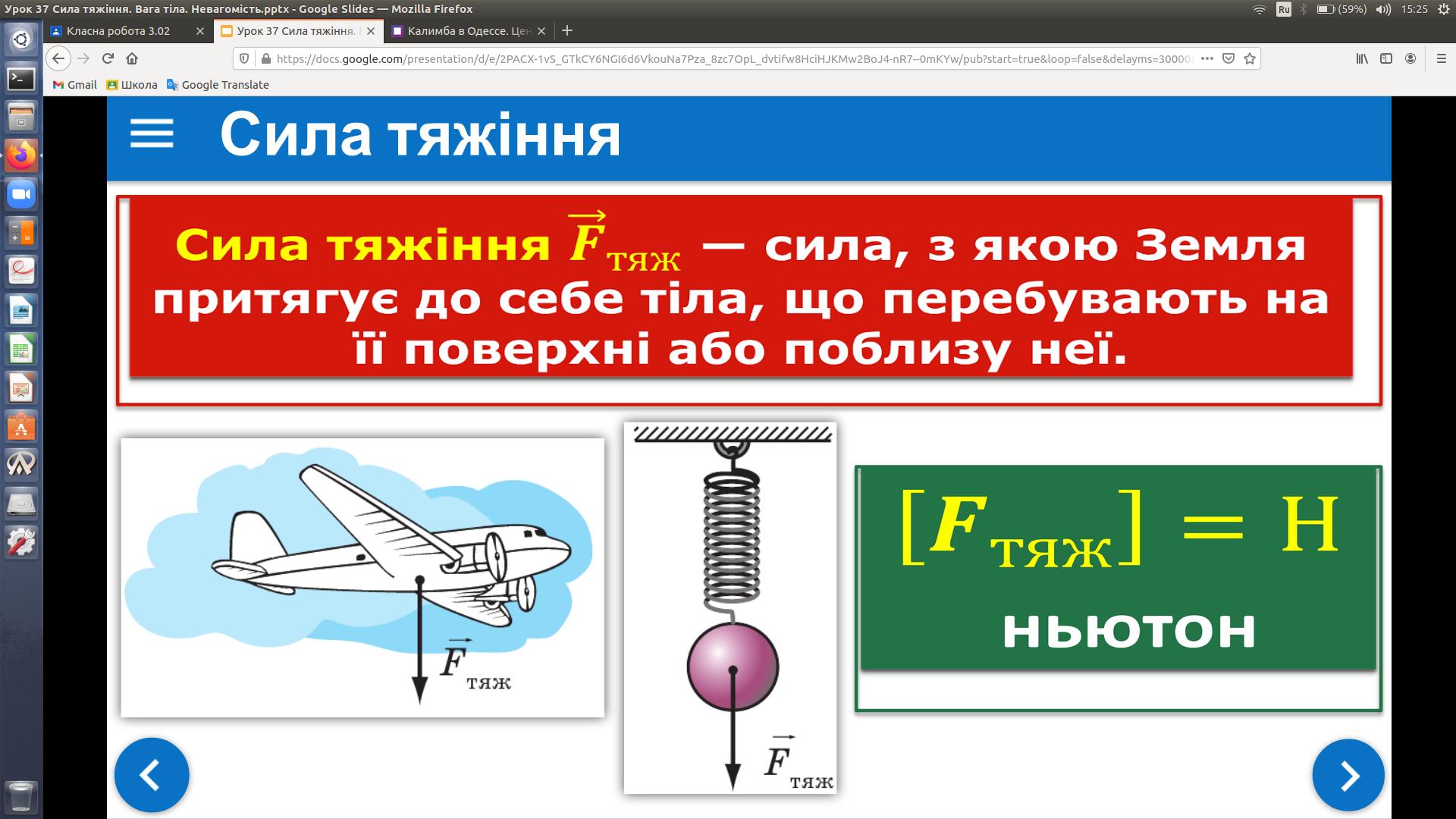Switch to Класна робота 3.02 tab
Viewport: 1456px width, 819px height.
pos(118,31)
